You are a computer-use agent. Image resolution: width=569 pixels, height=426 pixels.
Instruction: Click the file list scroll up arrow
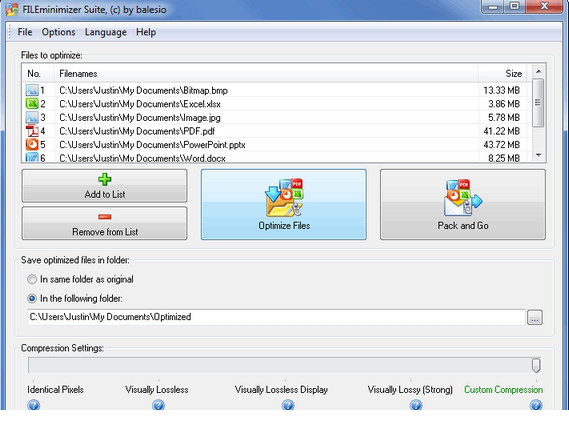tap(539, 71)
